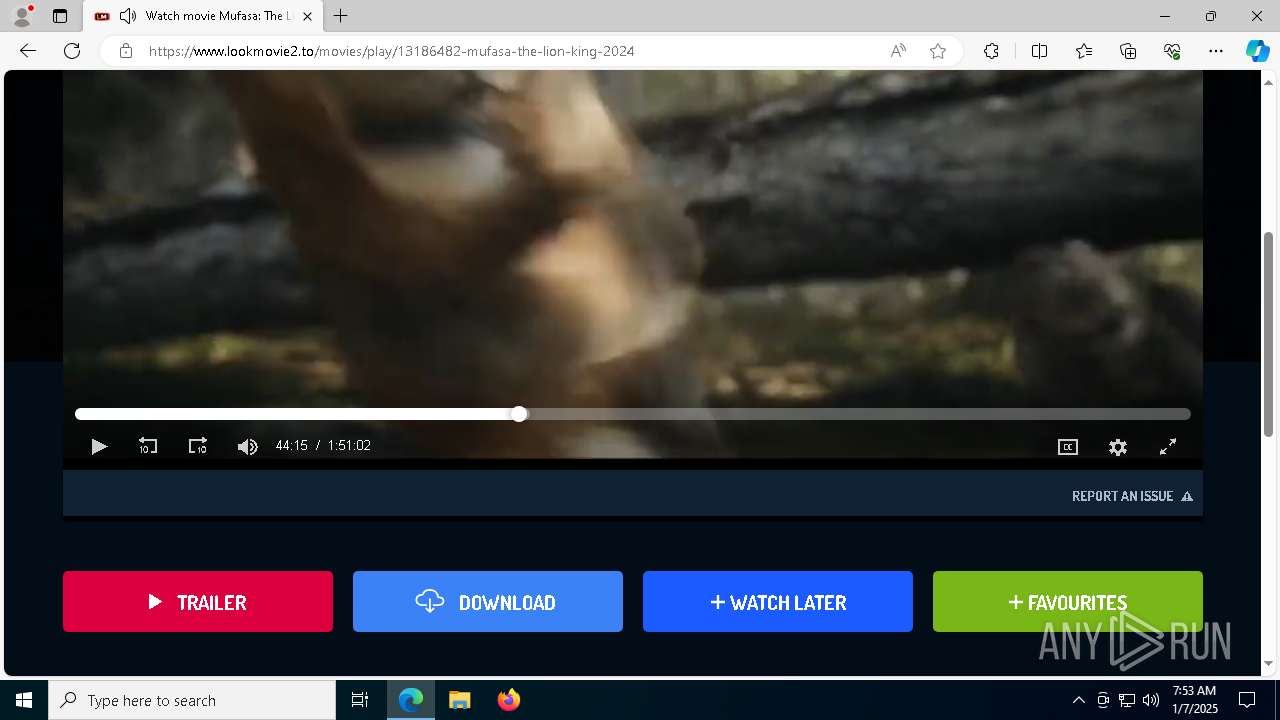The height and width of the screenshot is (720, 1280).
Task: Go back to the previous page
Action: click(x=28, y=51)
